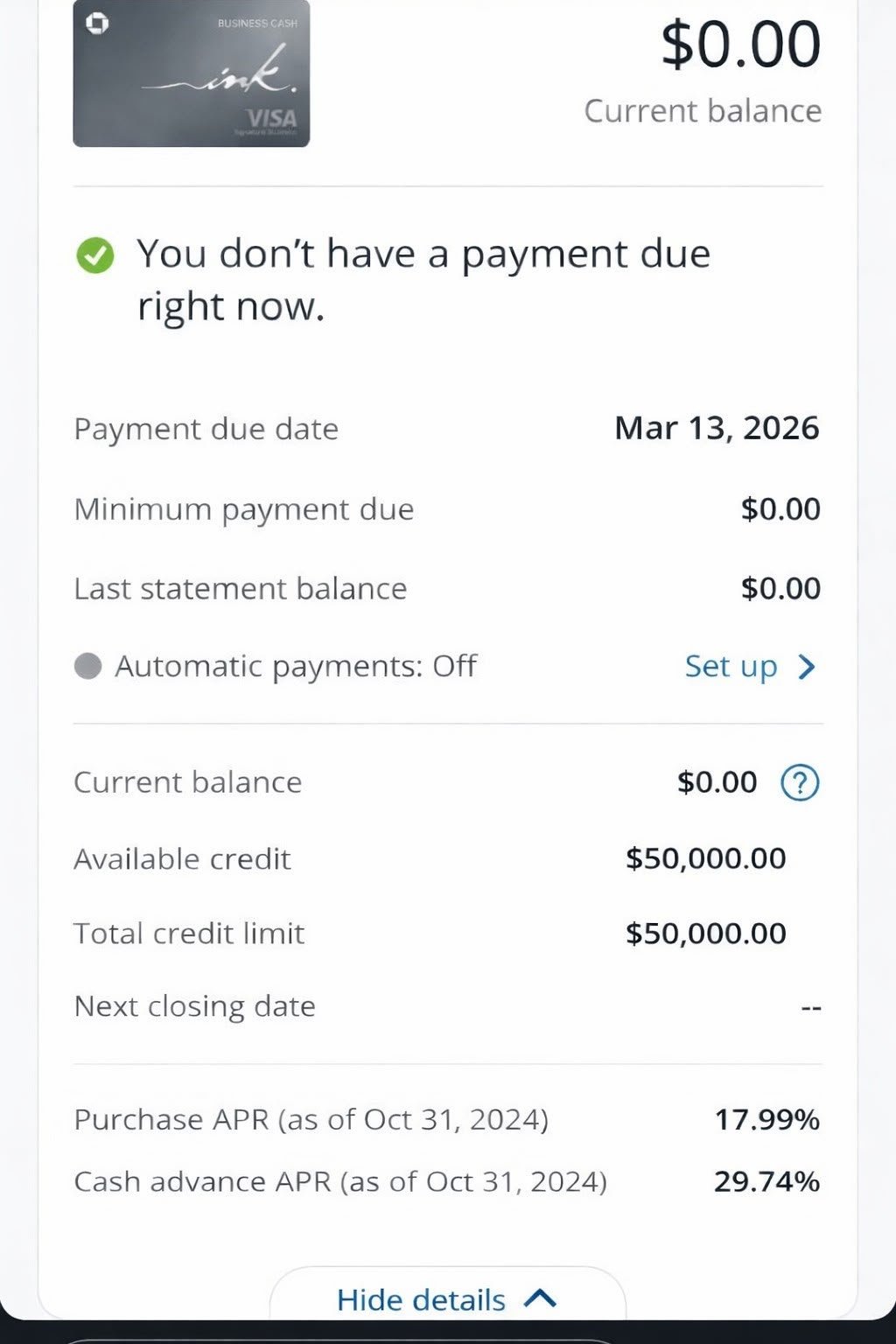Open the Ink Business Cash card thumbnail
The width and height of the screenshot is (896, 1344).
191,73
